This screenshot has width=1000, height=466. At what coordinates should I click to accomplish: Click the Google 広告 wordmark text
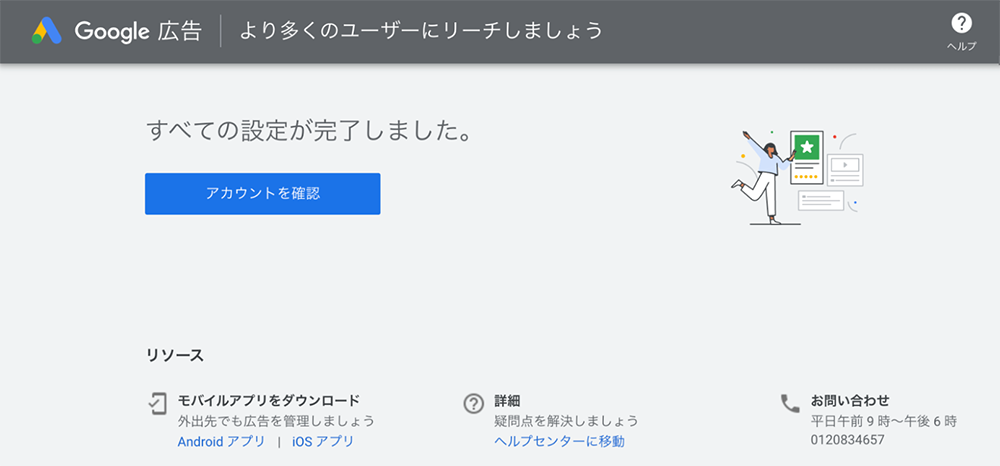[138, 31]
